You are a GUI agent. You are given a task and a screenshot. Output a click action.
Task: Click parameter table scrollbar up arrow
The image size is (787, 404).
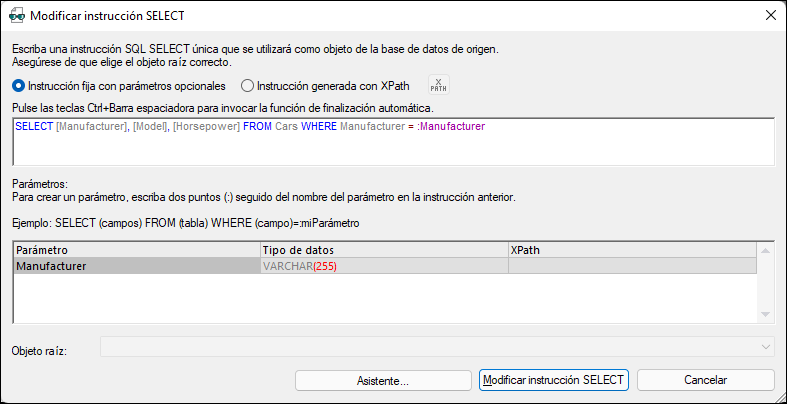click(x=765, y=250)
